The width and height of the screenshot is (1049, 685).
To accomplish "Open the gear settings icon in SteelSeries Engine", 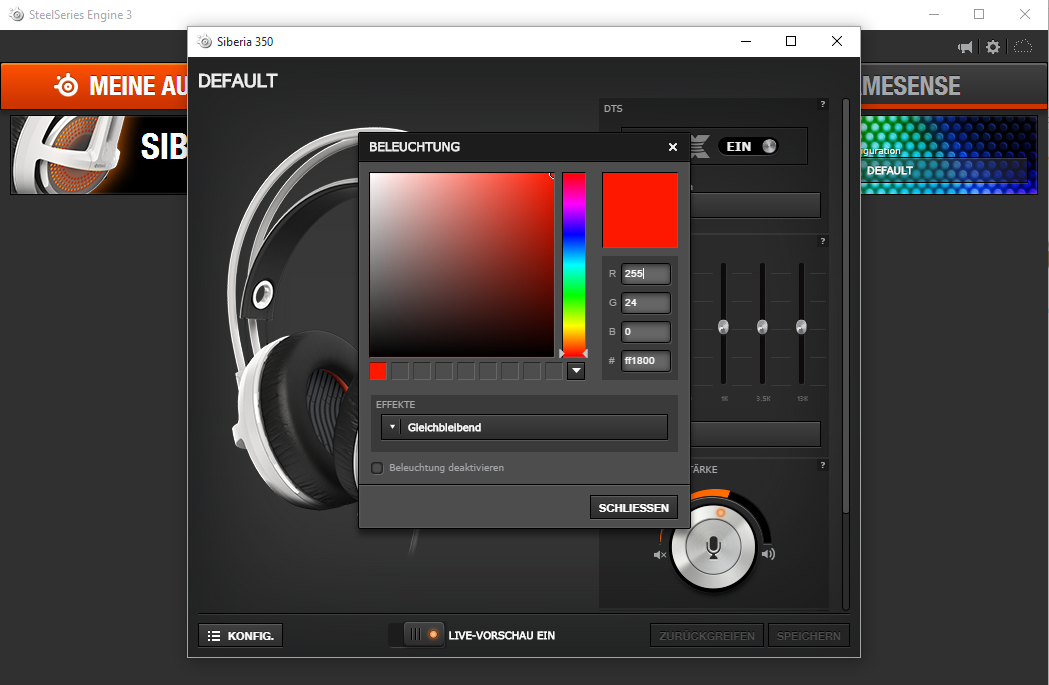I will [993, 47].
